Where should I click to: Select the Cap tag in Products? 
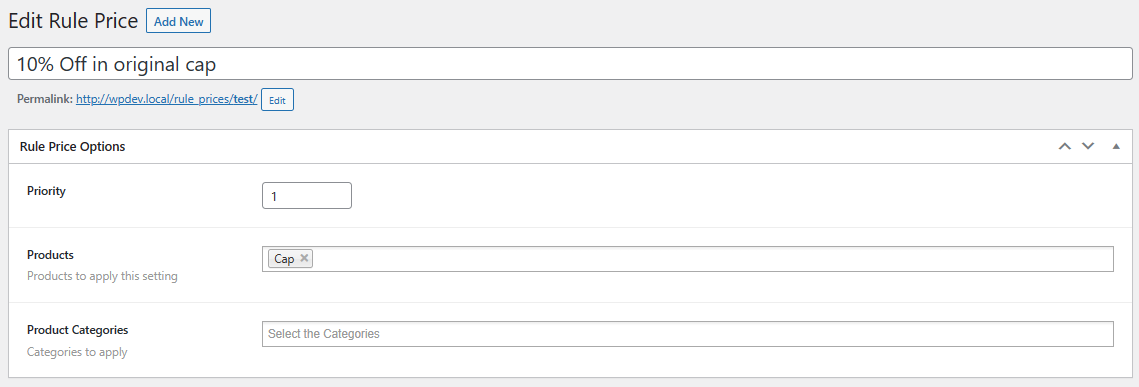[284, 259]
